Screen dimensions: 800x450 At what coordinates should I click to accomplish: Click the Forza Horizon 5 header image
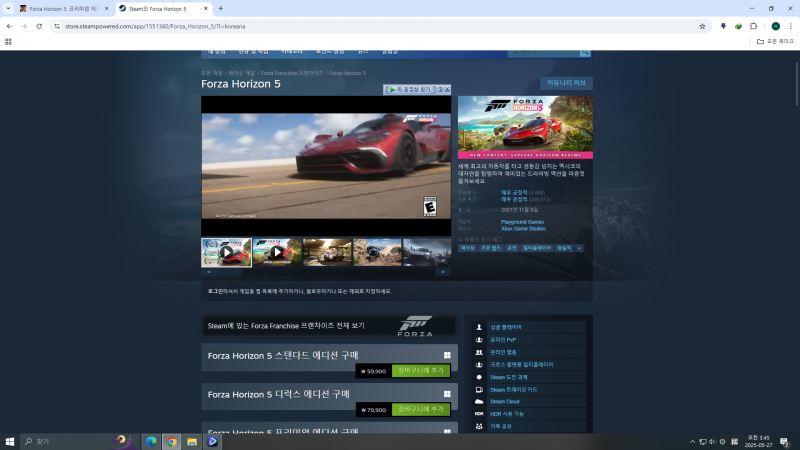click(525, 127)
